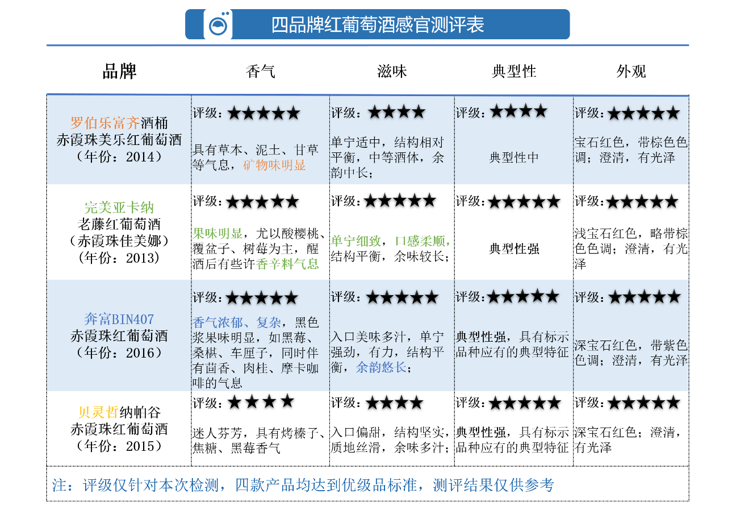736x516 pixels.
Task: Click aroma text 迷人芬芳，具有烤榛子
Action: tap(258, 433)
